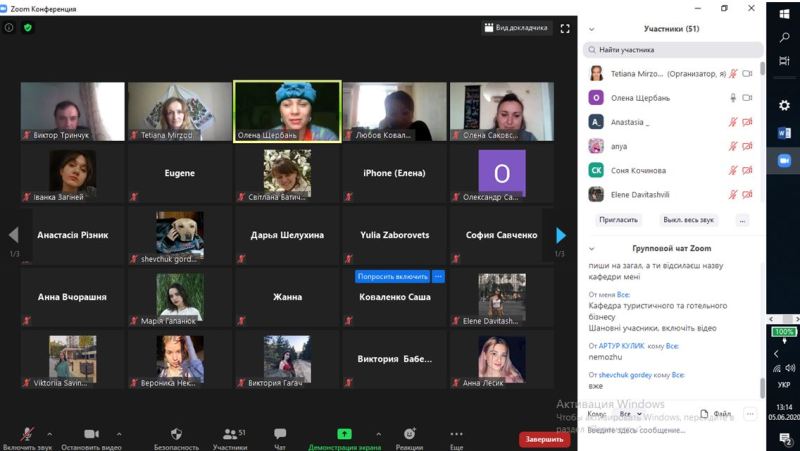This screenshot has width=800, height=451.
Task: Toggle Anastasia muted microphone icon
Action: tap(733, 122)
